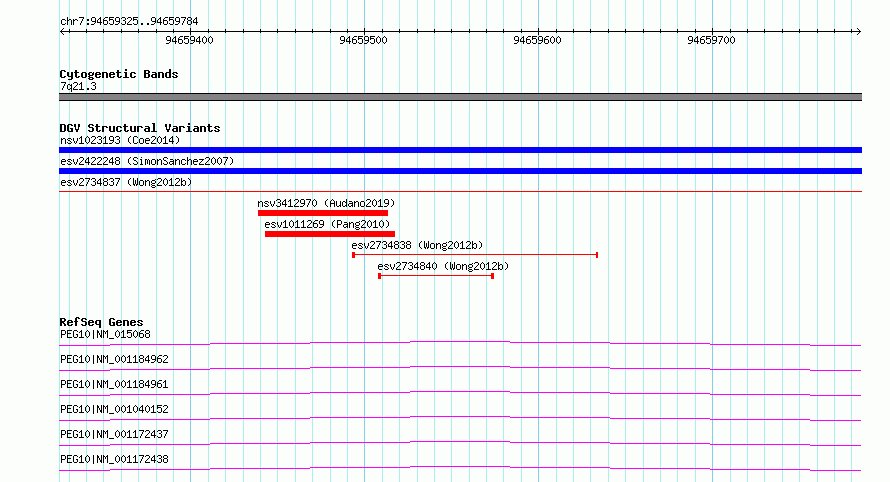Open the esv2422248 (SimonSanchez2007) label

(147, 161)
